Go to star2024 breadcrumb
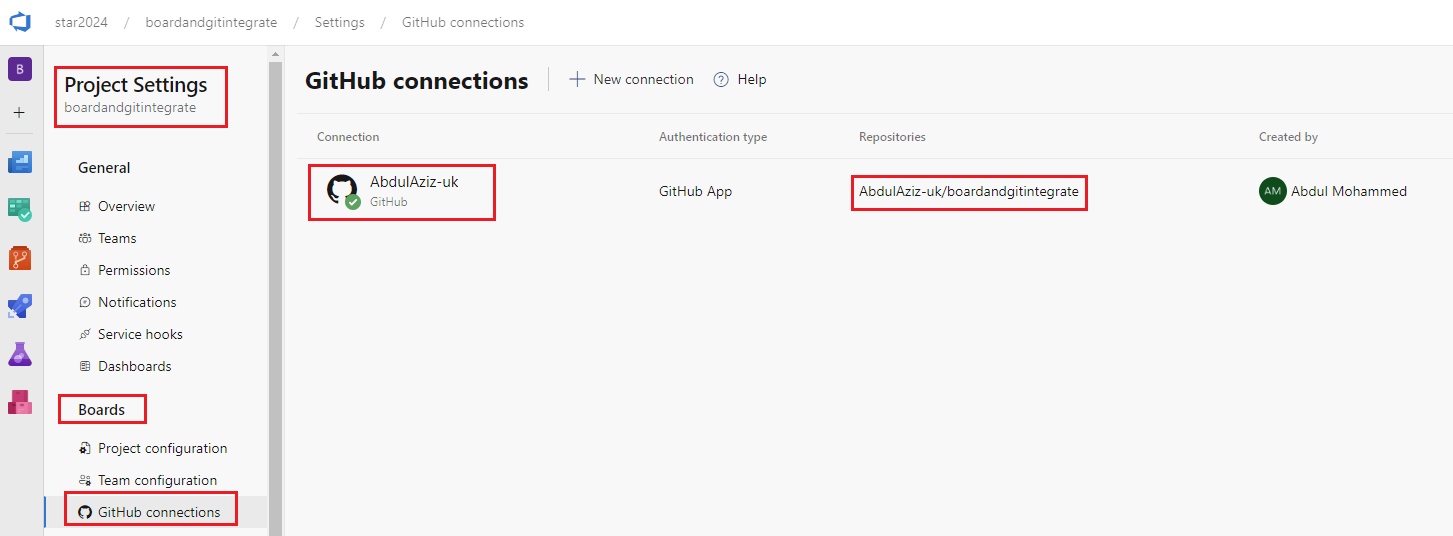This screenshot has width=1453, height=536. [x=81, y=22]
